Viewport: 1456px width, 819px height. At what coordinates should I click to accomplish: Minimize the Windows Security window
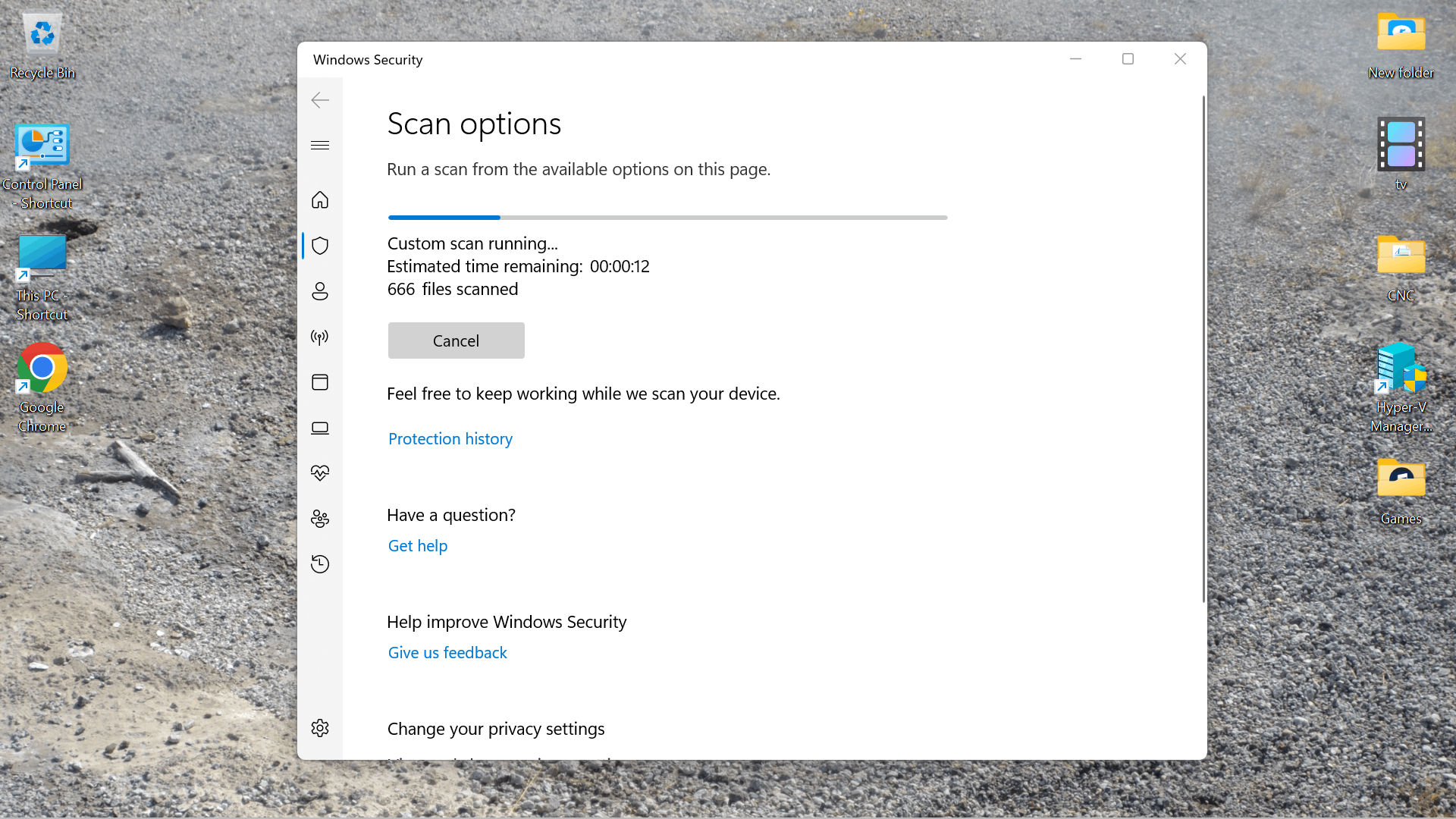(x=1075, y=59)
